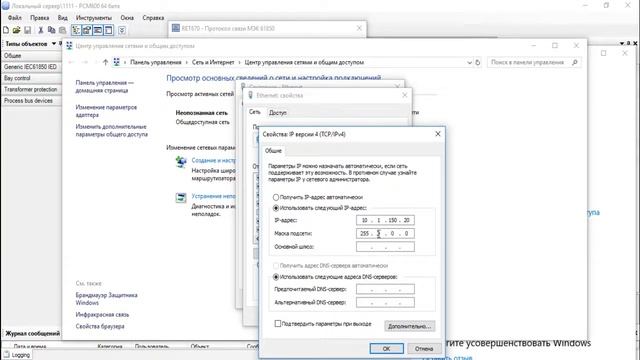640x360 pixels.
Task: Click Дополнительно button
Action: pyautogui.click(x=409, y=326)
